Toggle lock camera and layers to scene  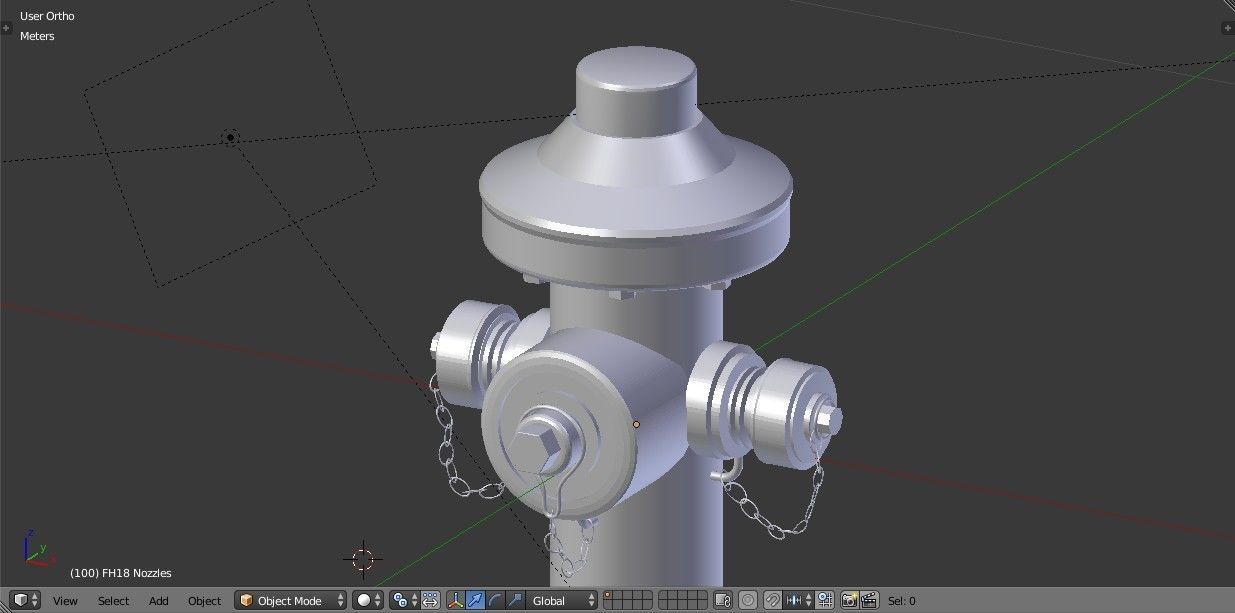tap(723, 600)
